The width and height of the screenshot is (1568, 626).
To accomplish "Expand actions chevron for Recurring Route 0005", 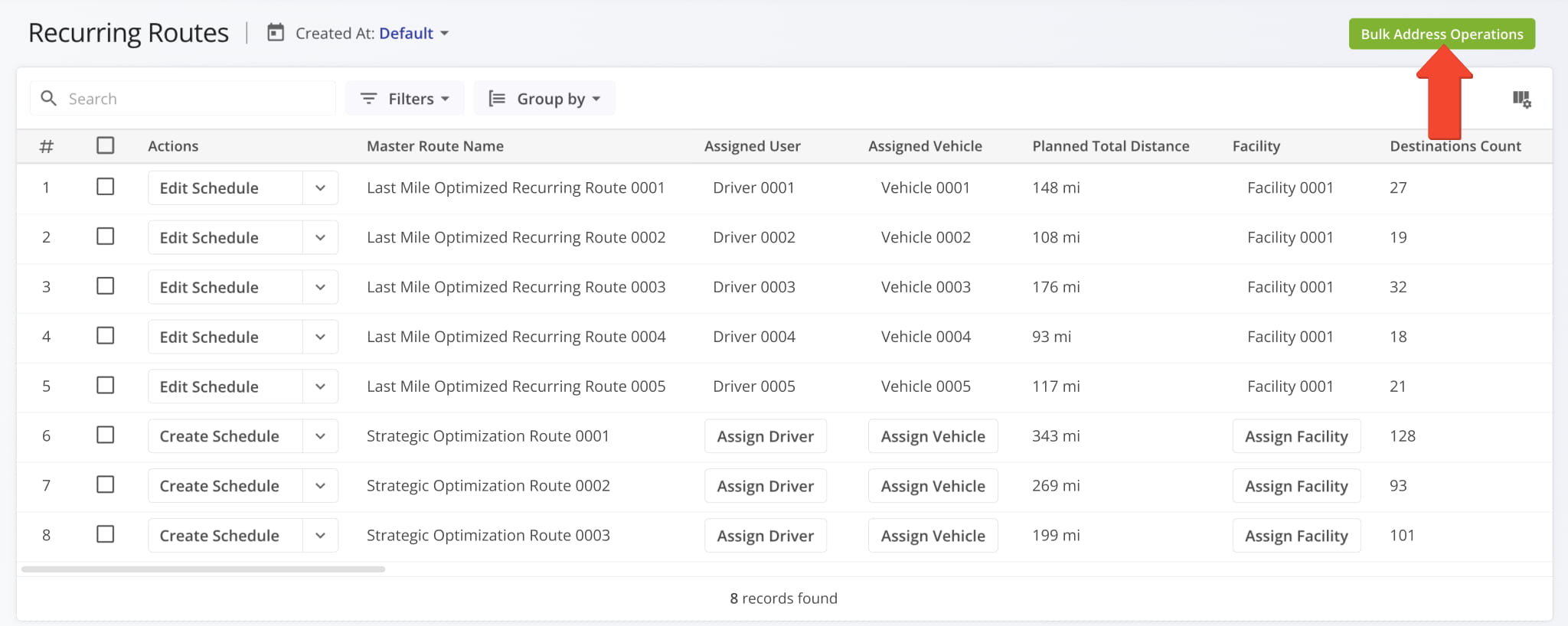I will (x=321, y=386).
